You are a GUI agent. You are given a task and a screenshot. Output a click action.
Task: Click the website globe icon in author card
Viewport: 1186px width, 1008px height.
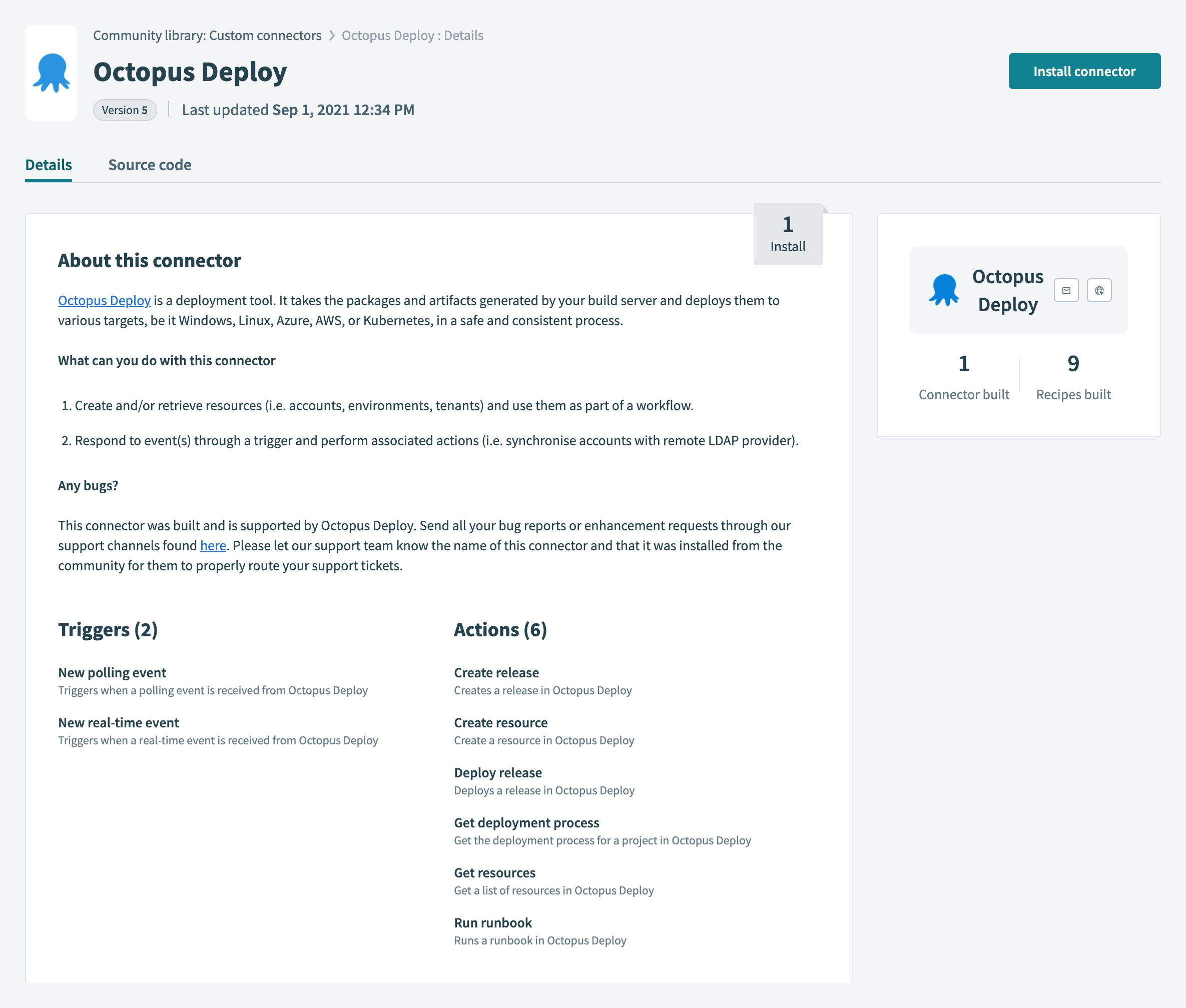click(x=1098, y=290)
